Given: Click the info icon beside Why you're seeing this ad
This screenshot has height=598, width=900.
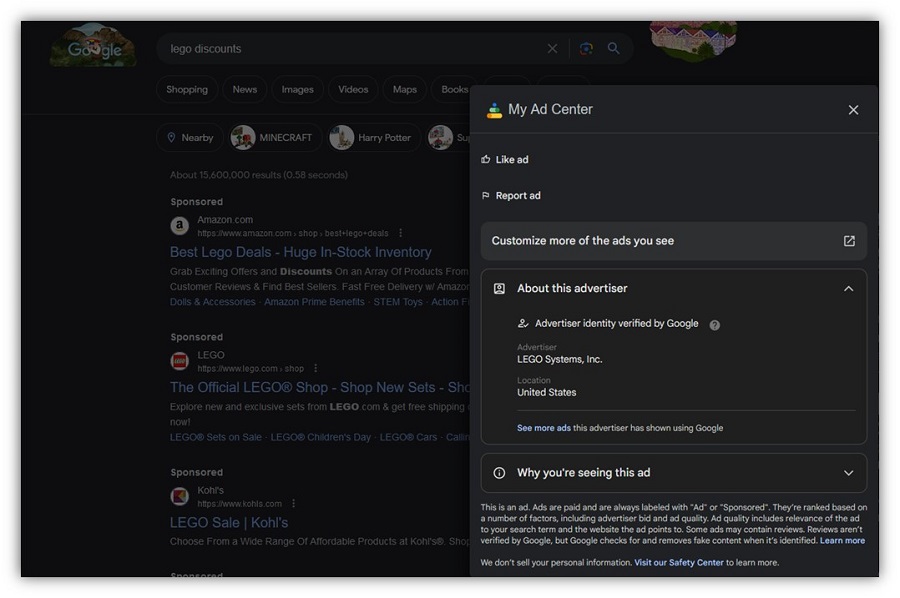Looking at the screenshot, I should [x=499, y=473].
